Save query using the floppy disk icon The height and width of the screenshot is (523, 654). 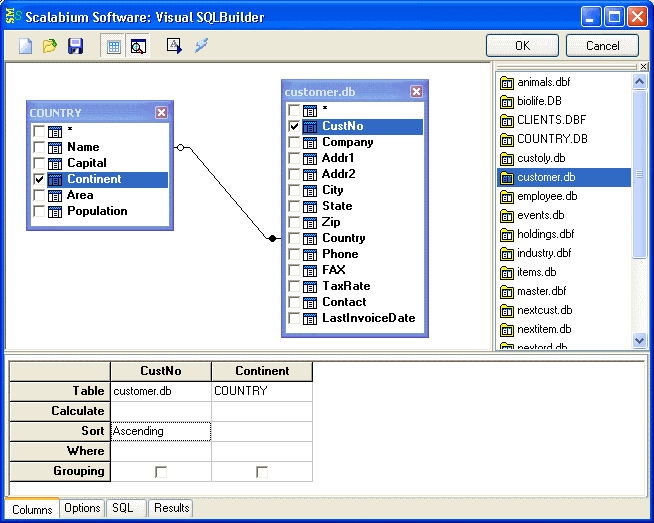[x=75, y=46]
